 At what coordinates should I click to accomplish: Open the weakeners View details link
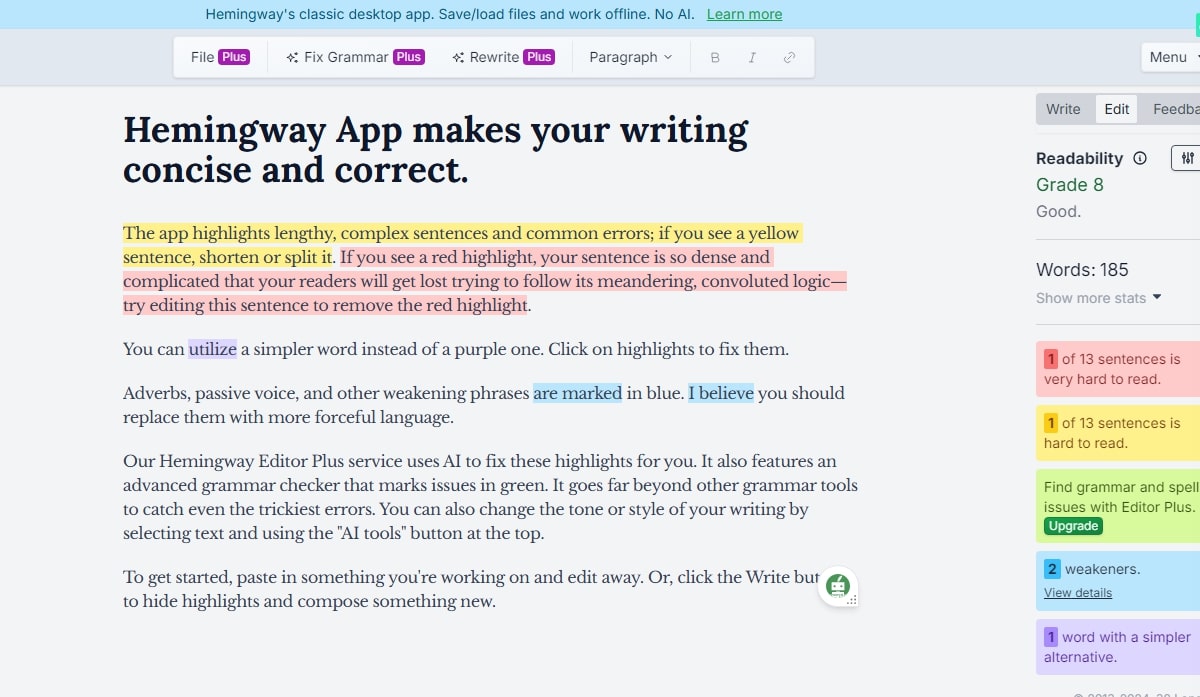[1077, 593]
